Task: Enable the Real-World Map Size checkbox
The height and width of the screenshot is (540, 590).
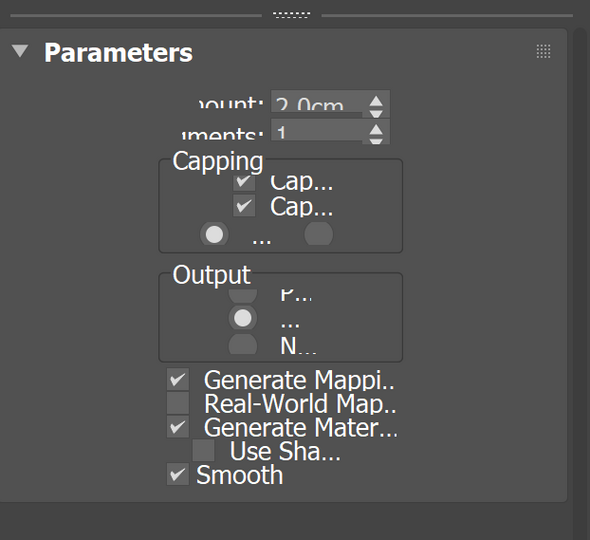Action: coord(178,403)
